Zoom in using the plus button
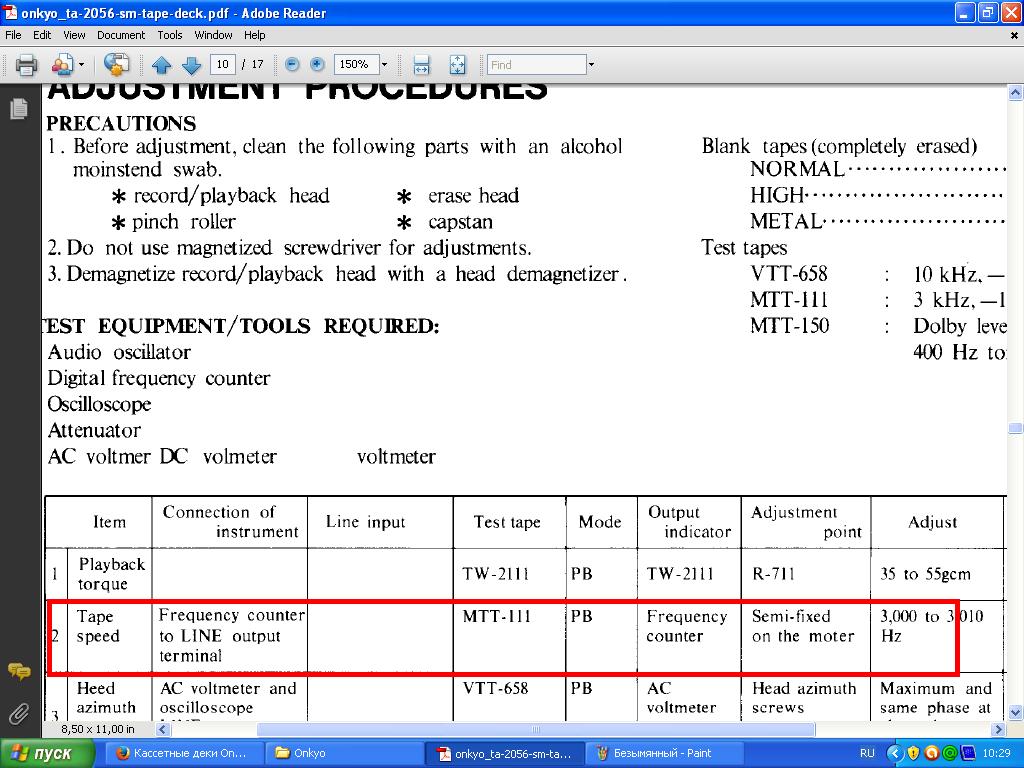 click(318, 64)
